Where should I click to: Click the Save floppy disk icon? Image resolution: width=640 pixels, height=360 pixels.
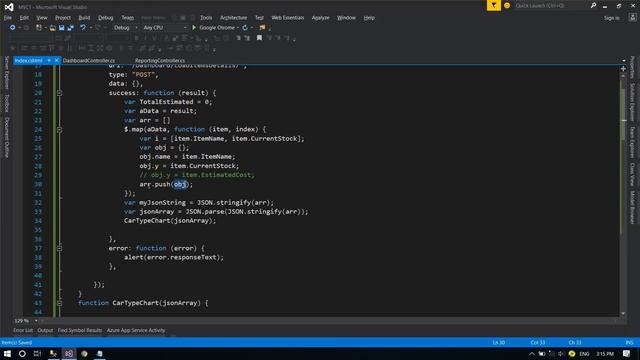[x=62, y=28]
